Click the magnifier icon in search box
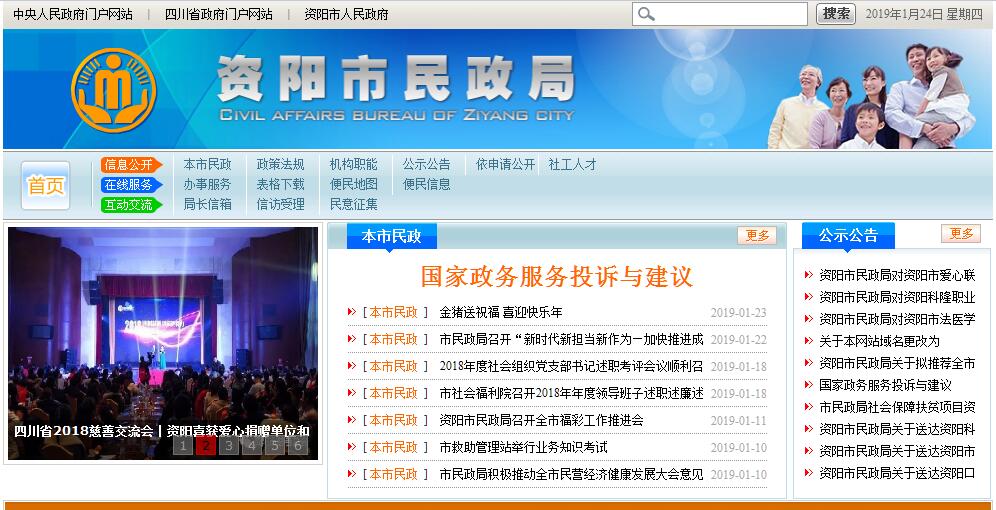 tap(646, 14)
